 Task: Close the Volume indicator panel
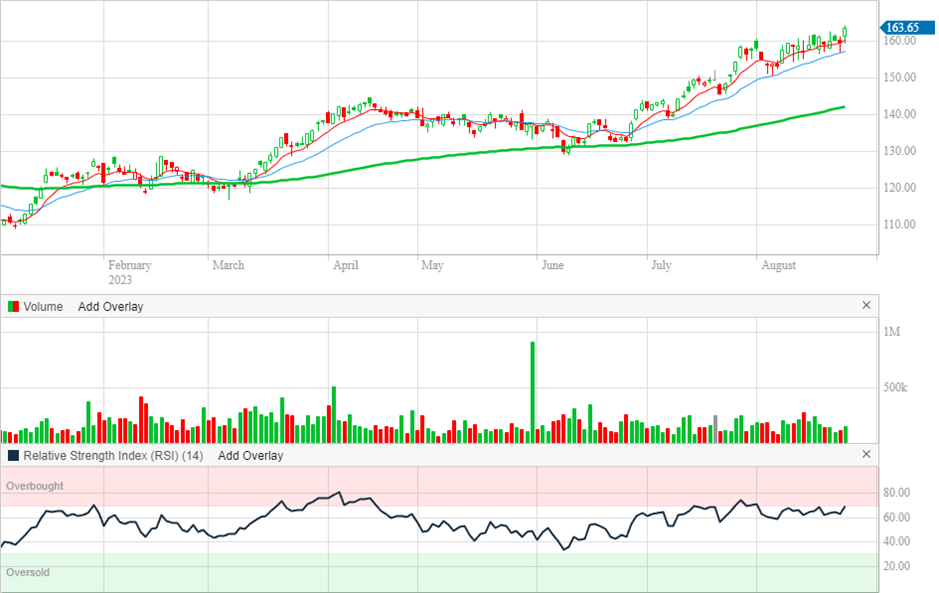[x=866, y=306]
